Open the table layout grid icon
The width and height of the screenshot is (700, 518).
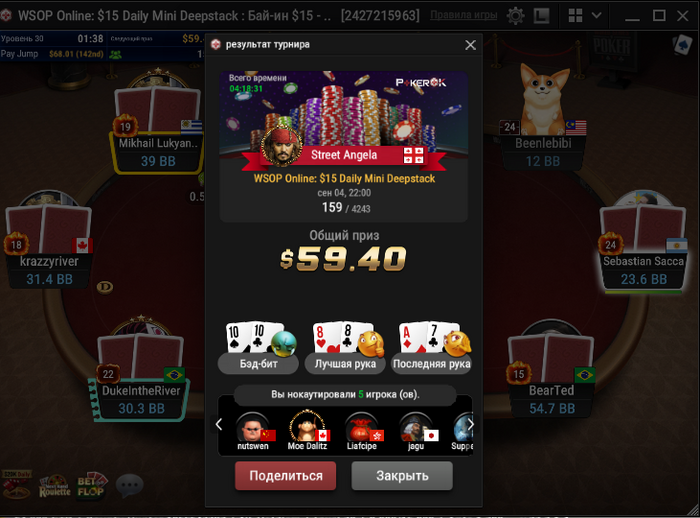tap(575, 16)
